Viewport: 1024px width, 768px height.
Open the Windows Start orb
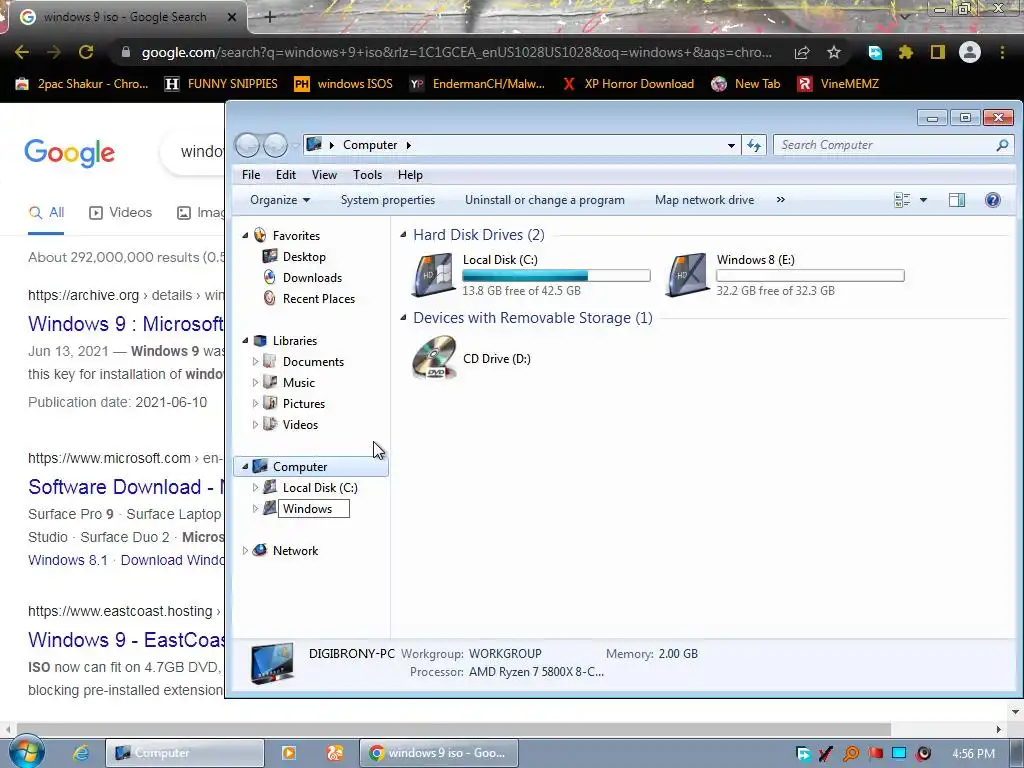click(26, 752)
